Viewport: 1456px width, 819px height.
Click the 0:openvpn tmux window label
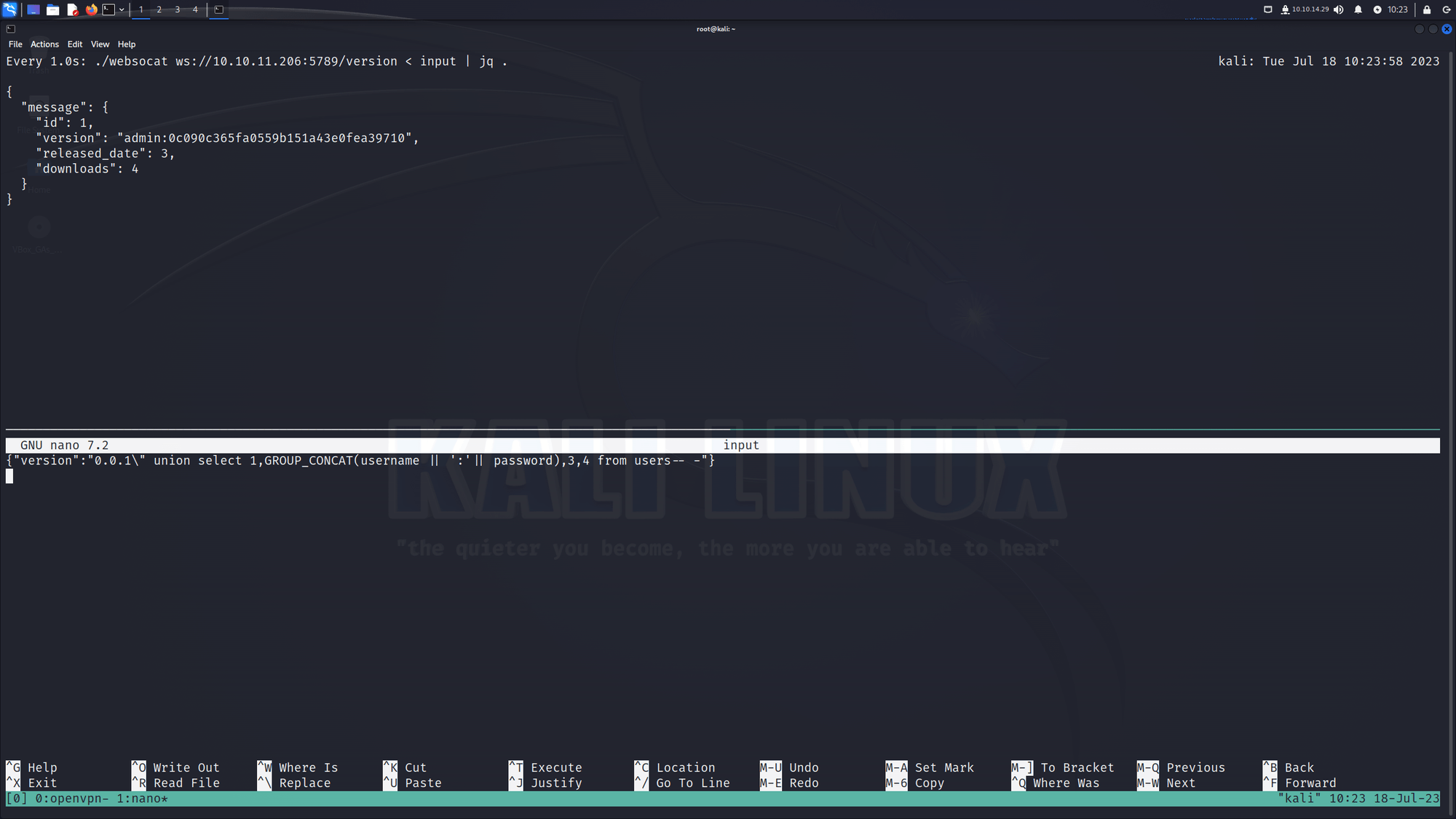(x=72, y=799)
